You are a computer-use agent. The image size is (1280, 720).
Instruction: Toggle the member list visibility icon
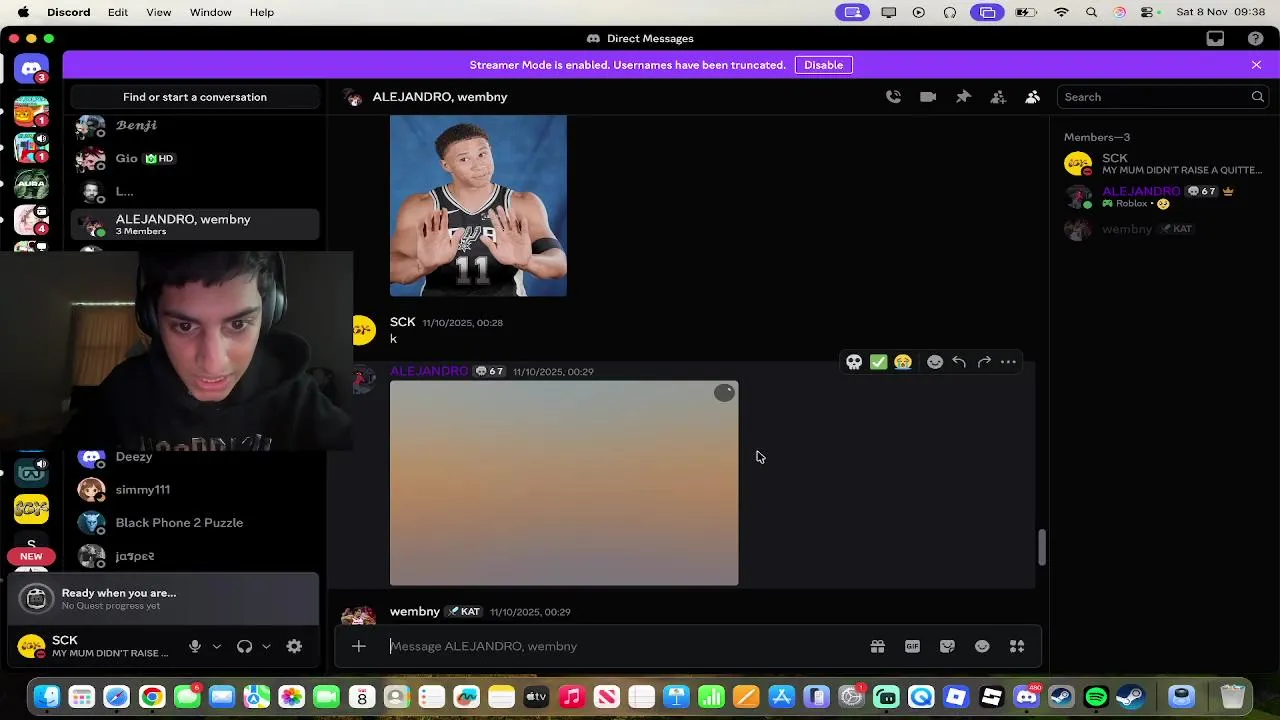[1032, 97]
